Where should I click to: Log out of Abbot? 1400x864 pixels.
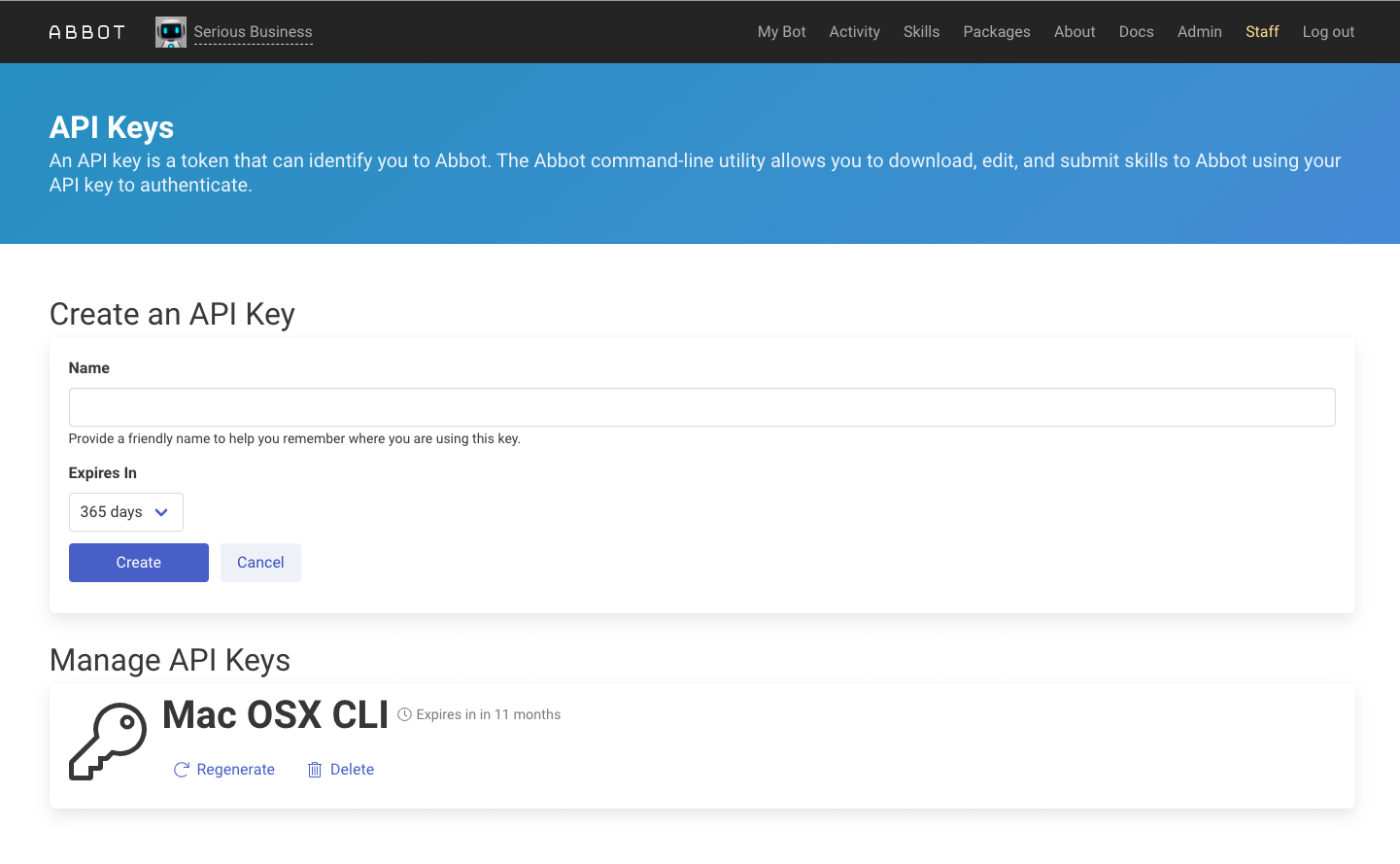click(1328, 32)
